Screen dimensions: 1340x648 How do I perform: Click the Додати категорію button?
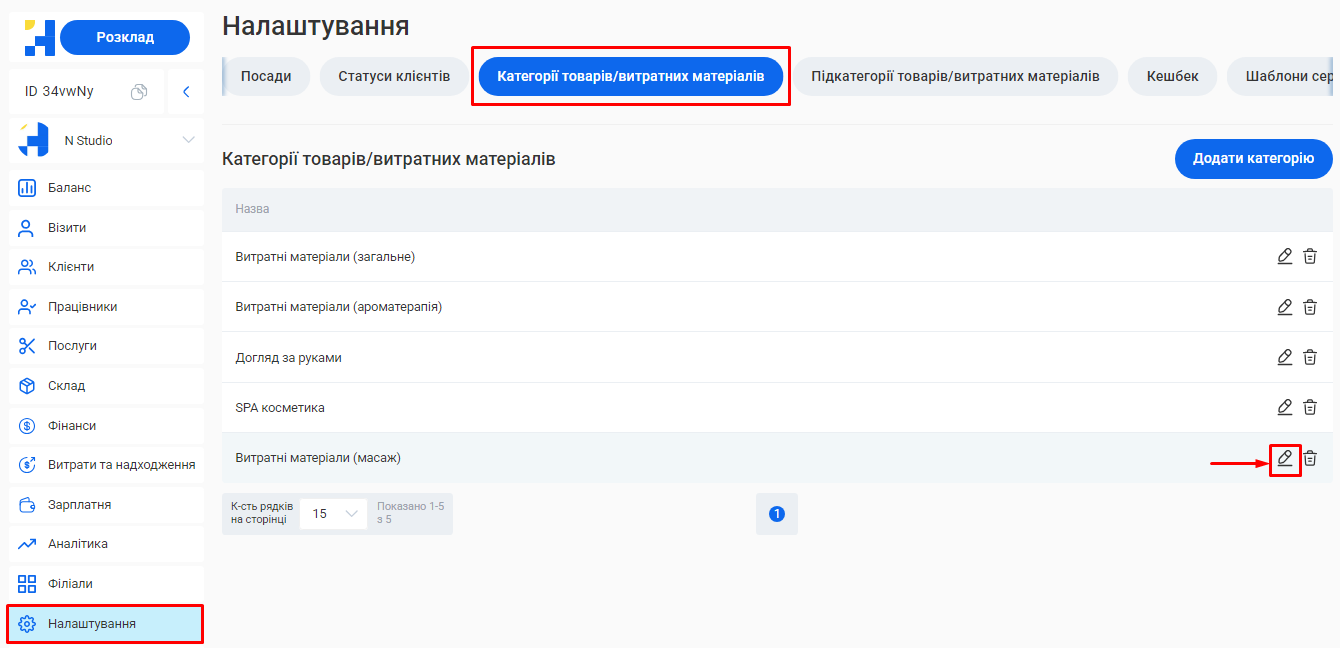pyautogui.click(x=1253, y=159)
